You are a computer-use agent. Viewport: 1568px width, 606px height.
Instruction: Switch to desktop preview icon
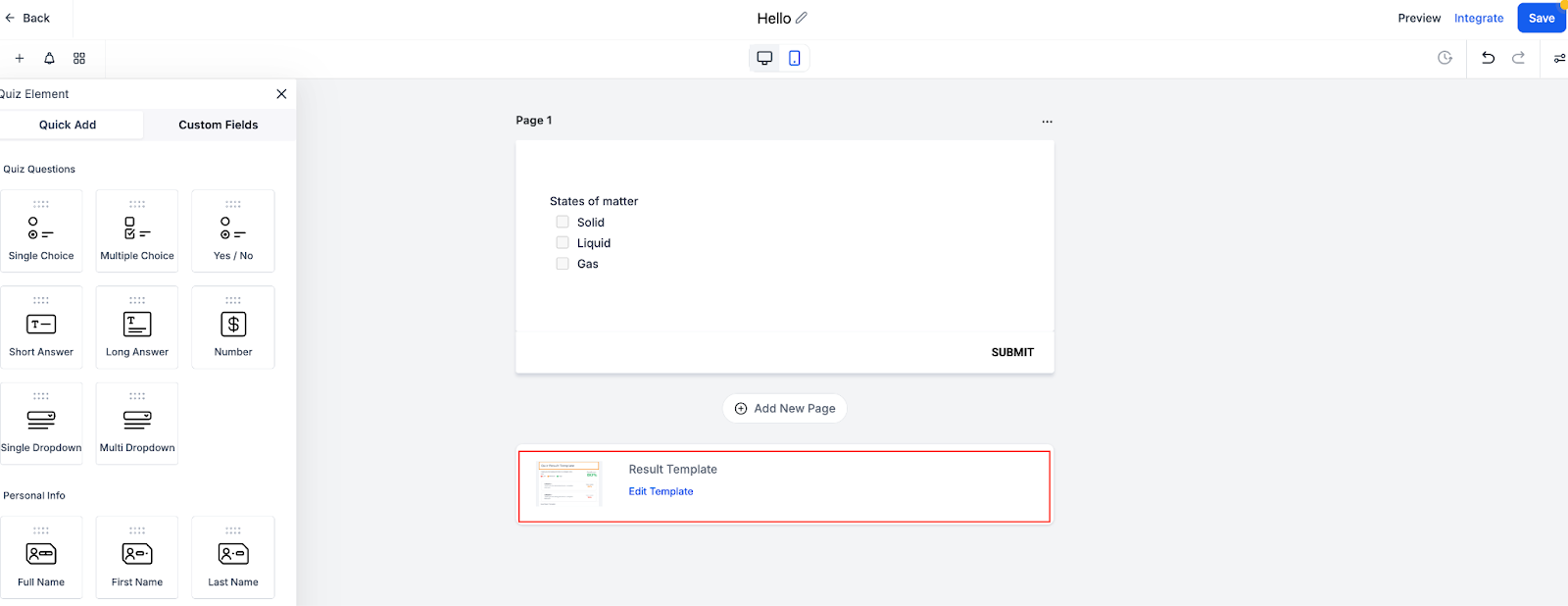click(x=764, y=58)
